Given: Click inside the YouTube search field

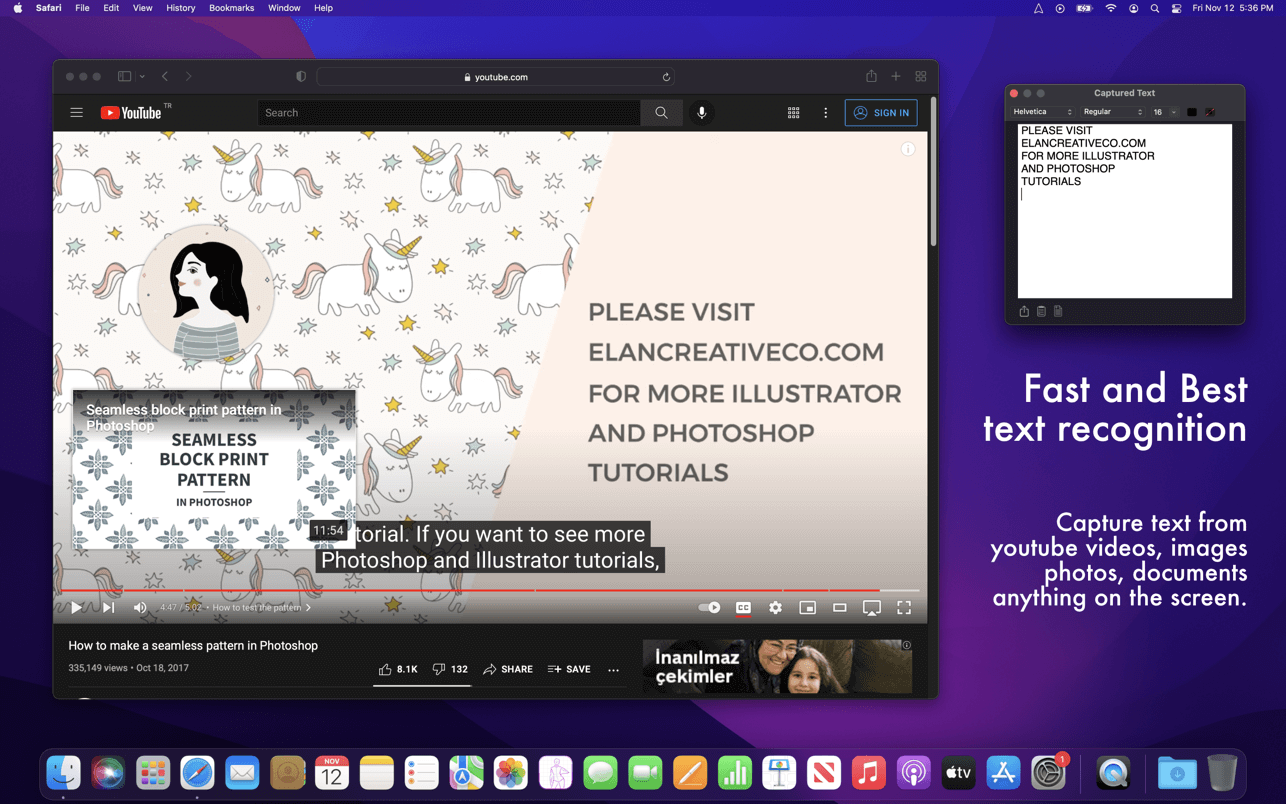Looking at the screenshot, I should click(450, 112).
